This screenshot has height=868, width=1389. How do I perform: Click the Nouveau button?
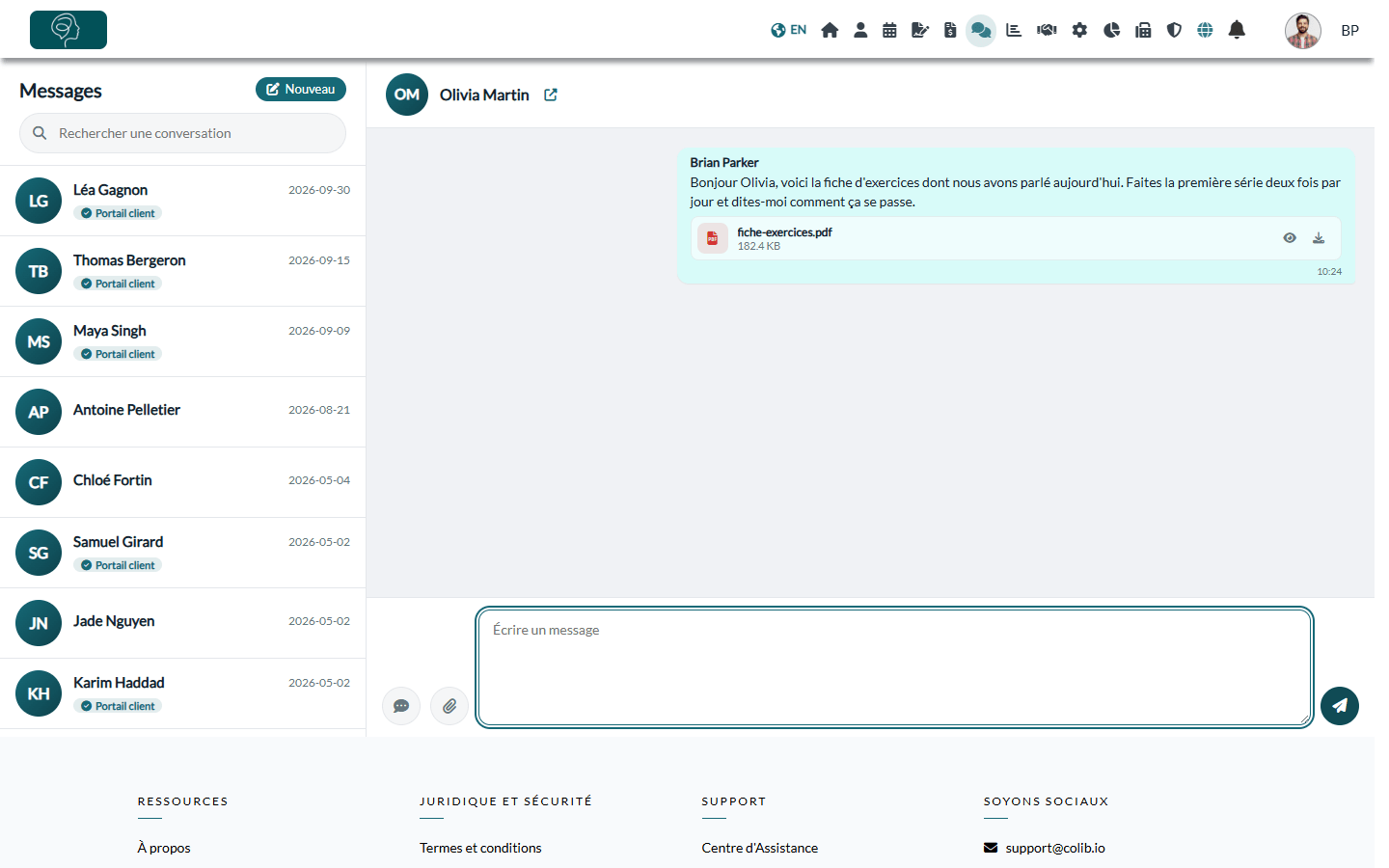pyautogui.click(x=301, y=89)
